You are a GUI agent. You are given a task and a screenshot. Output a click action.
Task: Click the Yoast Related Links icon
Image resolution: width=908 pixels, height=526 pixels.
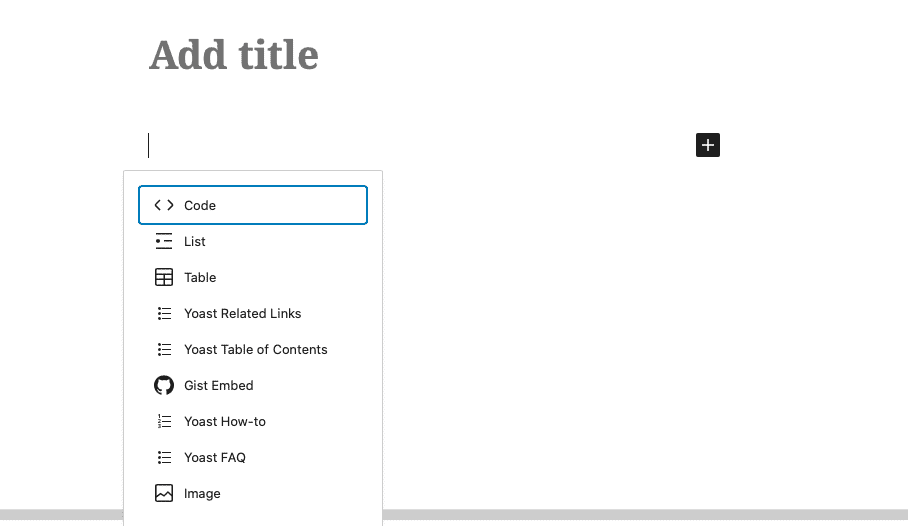(x=164, y=313)
